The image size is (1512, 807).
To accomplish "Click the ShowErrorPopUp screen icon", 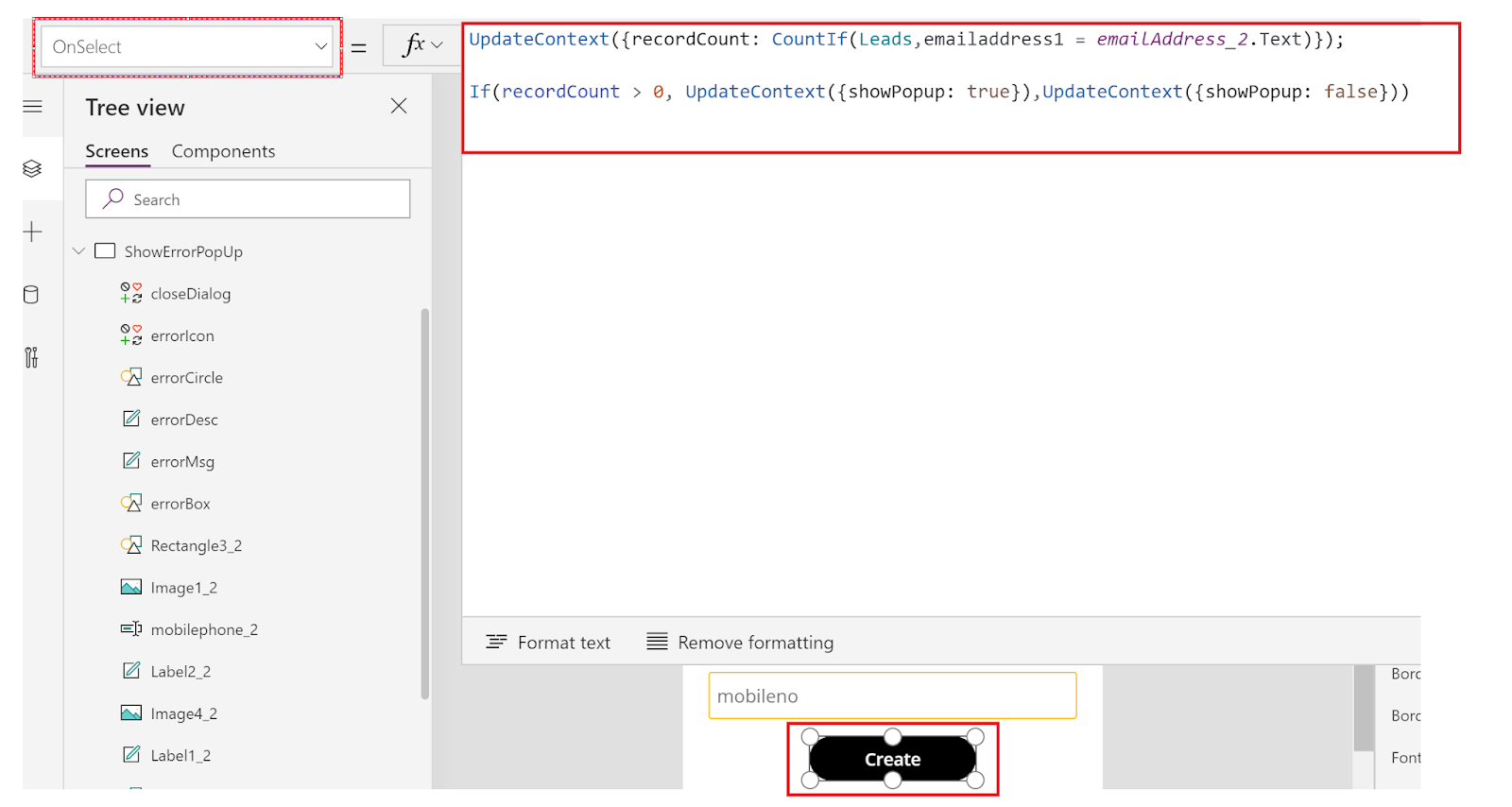I will 105,250.
